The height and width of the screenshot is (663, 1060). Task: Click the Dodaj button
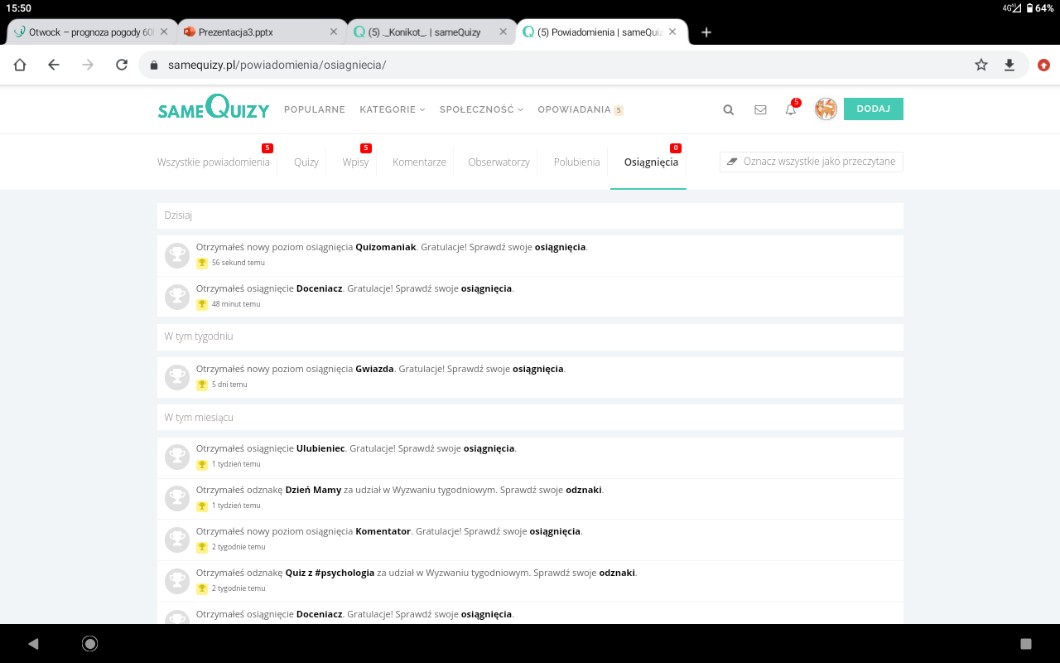click(x=873, y=109)
